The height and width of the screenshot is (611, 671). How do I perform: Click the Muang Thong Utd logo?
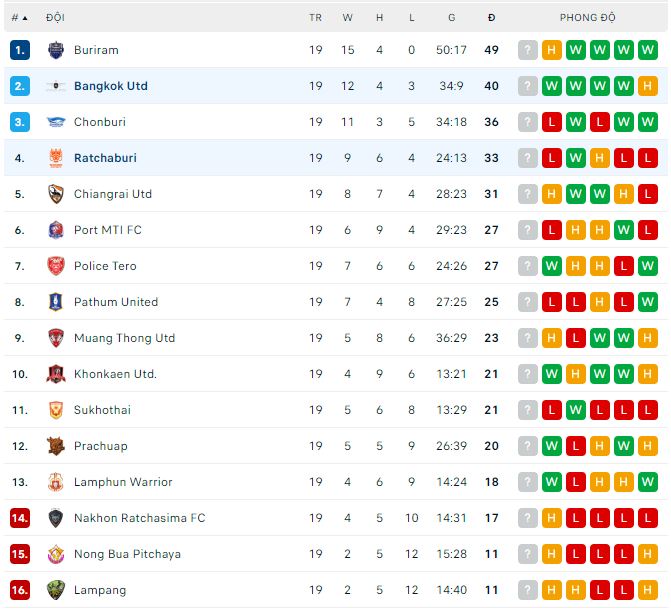click(55, 338)
